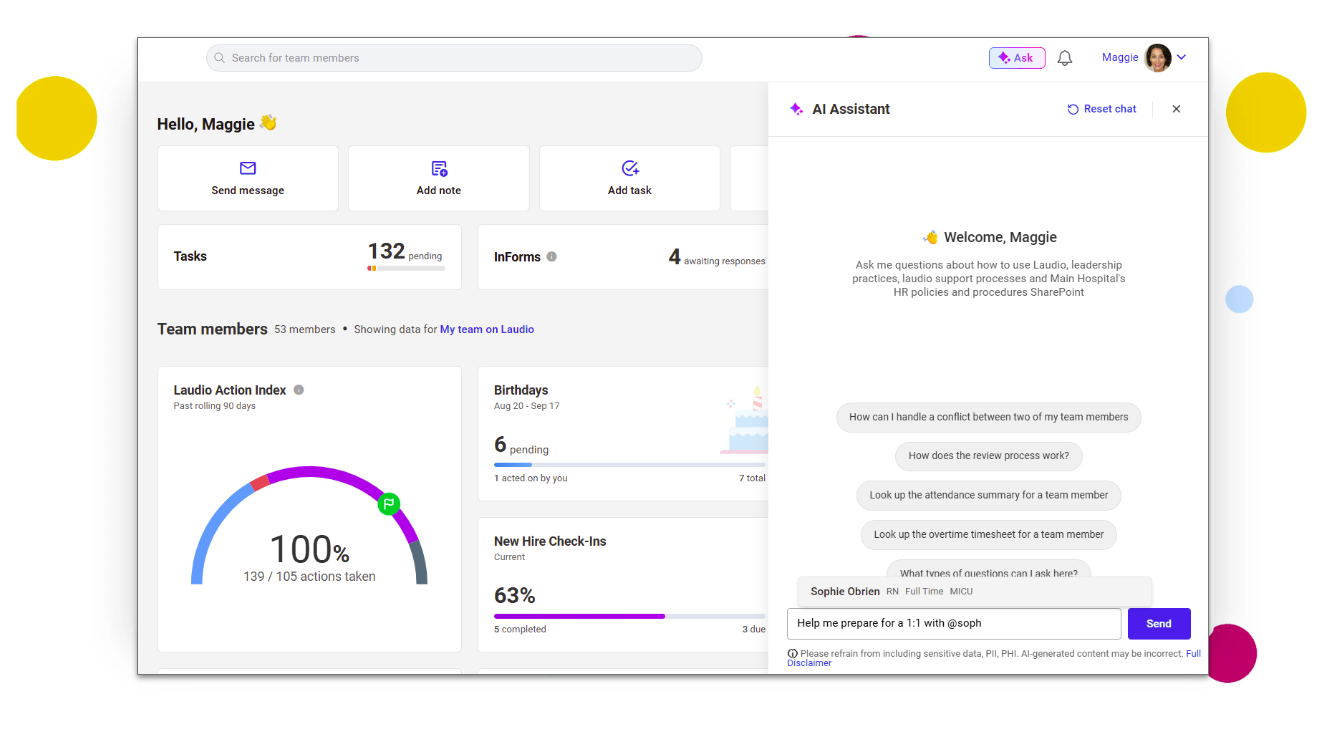Choose Sophie Obrien from mention suggestions

coord(975,591)
